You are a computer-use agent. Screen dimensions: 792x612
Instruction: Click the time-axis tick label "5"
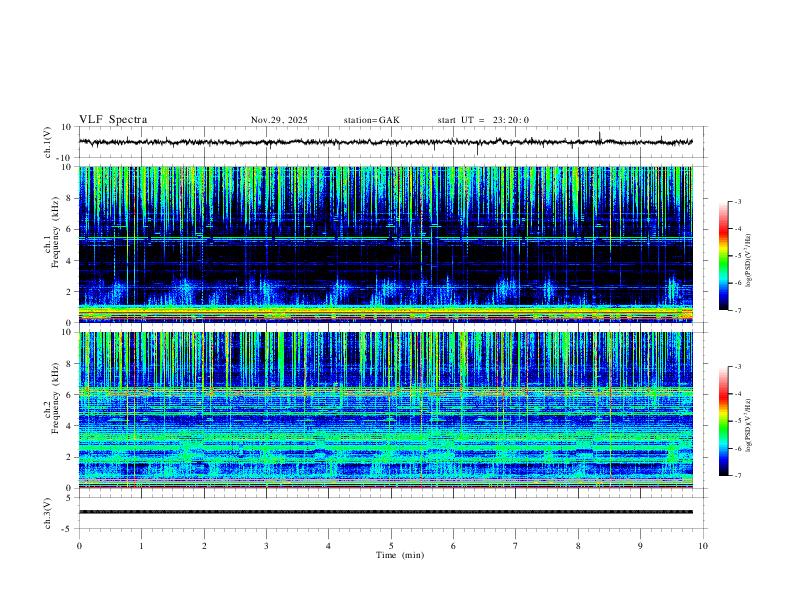point(391,546)
